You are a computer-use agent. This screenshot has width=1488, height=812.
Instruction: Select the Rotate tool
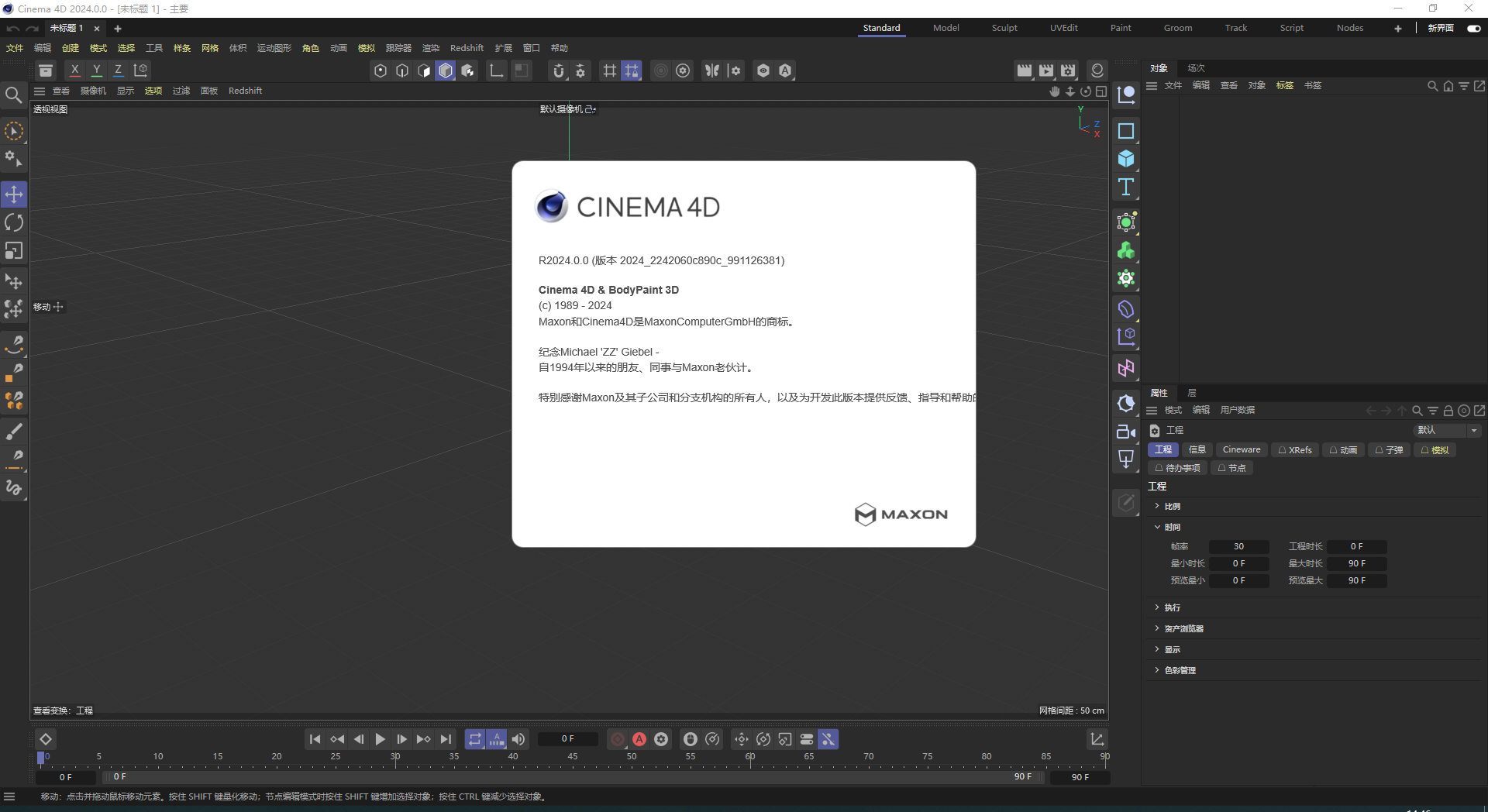[x=14, y=222]
